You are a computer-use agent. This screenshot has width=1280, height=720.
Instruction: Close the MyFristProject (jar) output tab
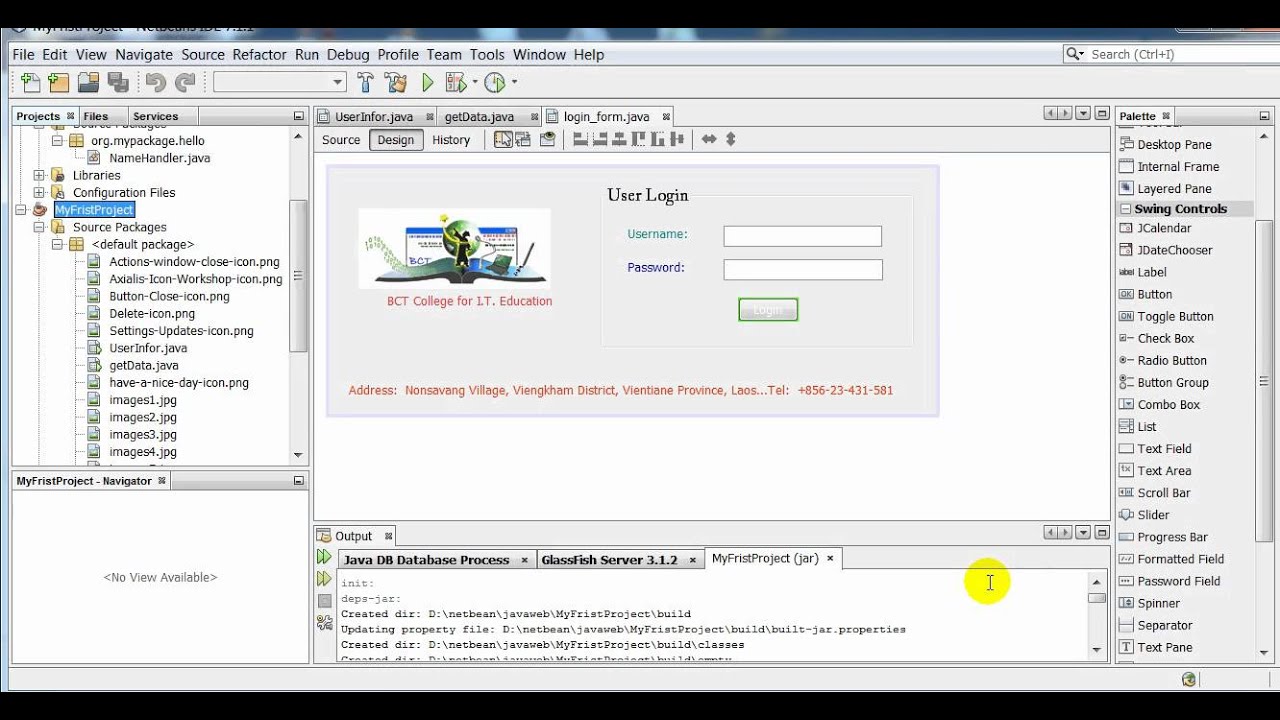pos(830,558)
